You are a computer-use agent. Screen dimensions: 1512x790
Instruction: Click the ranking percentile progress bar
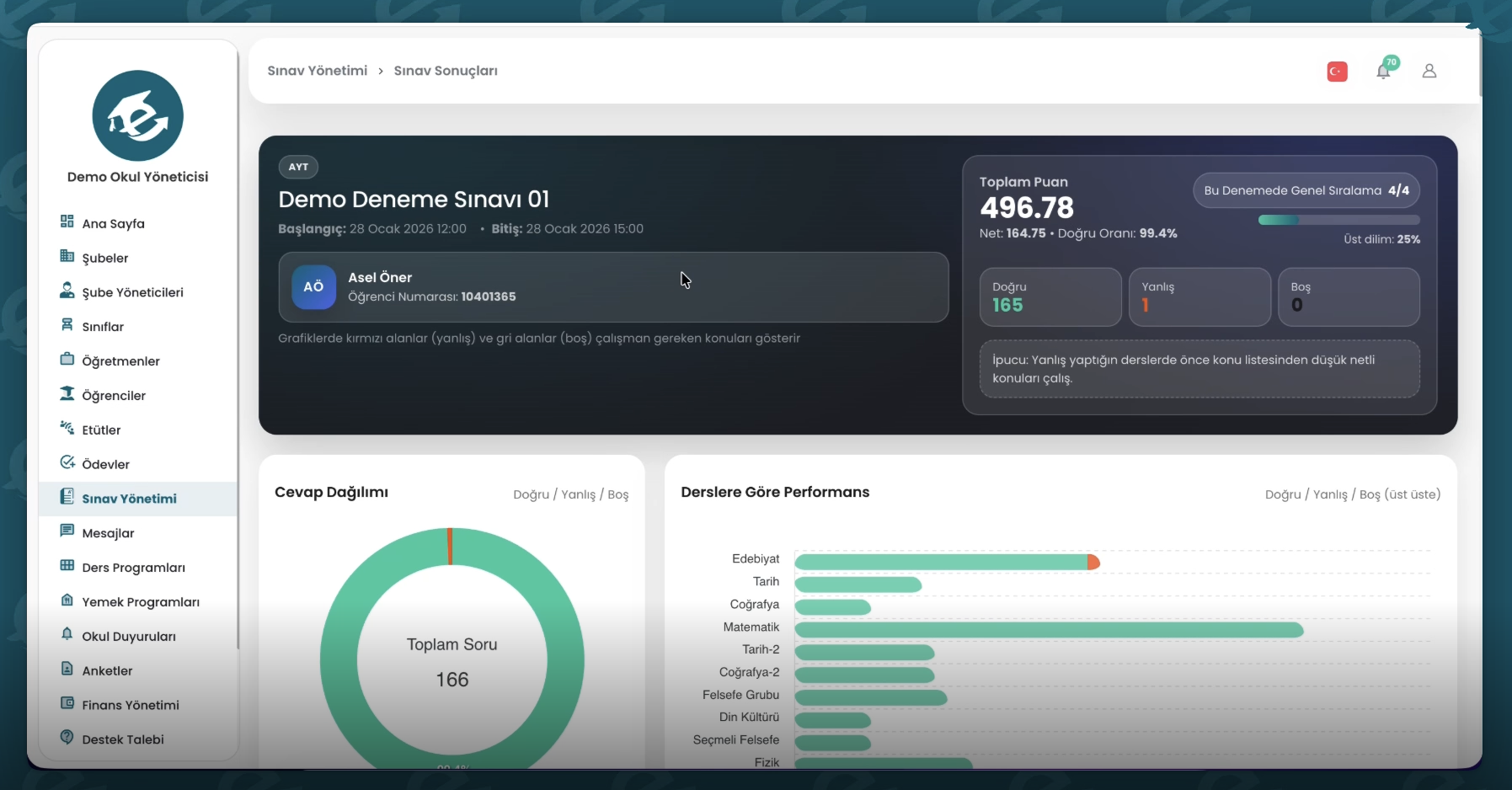[1338, 220]
